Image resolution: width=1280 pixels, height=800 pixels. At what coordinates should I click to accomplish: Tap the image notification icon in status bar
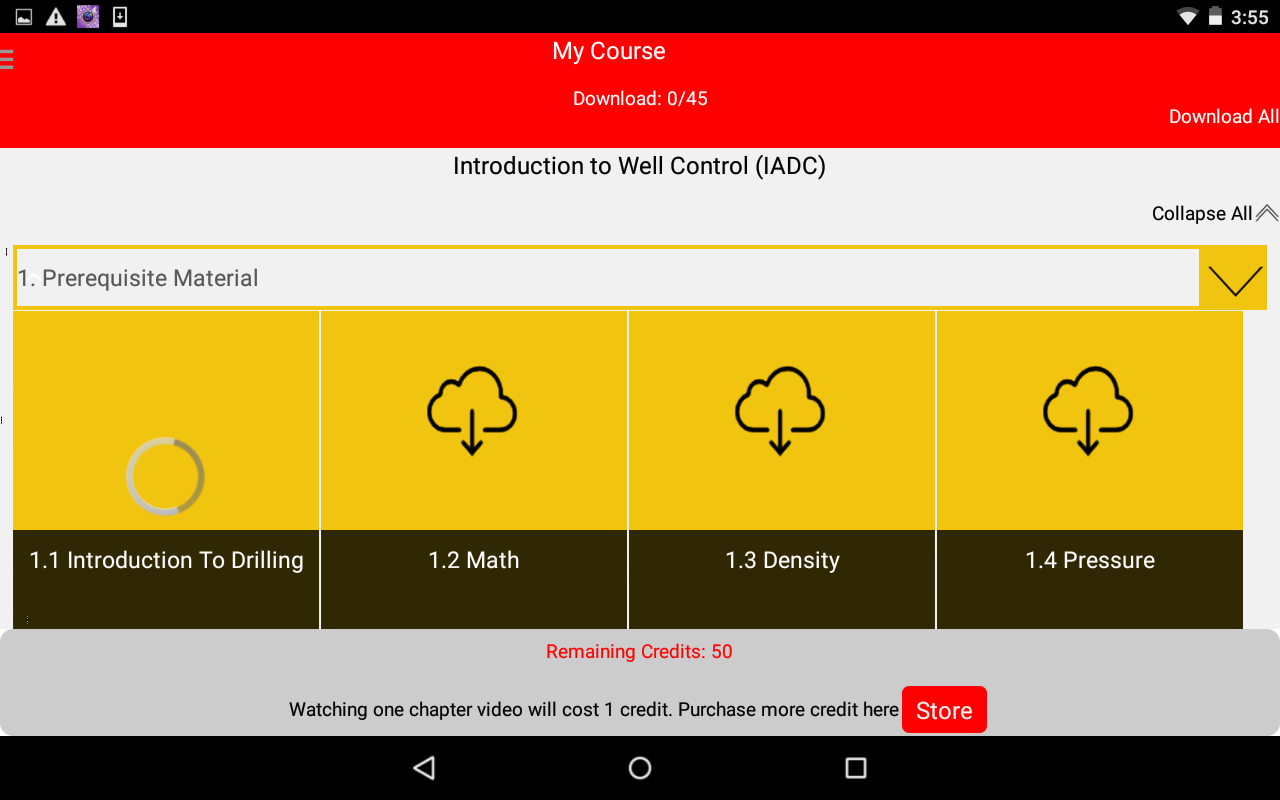[x=24, y=16]
